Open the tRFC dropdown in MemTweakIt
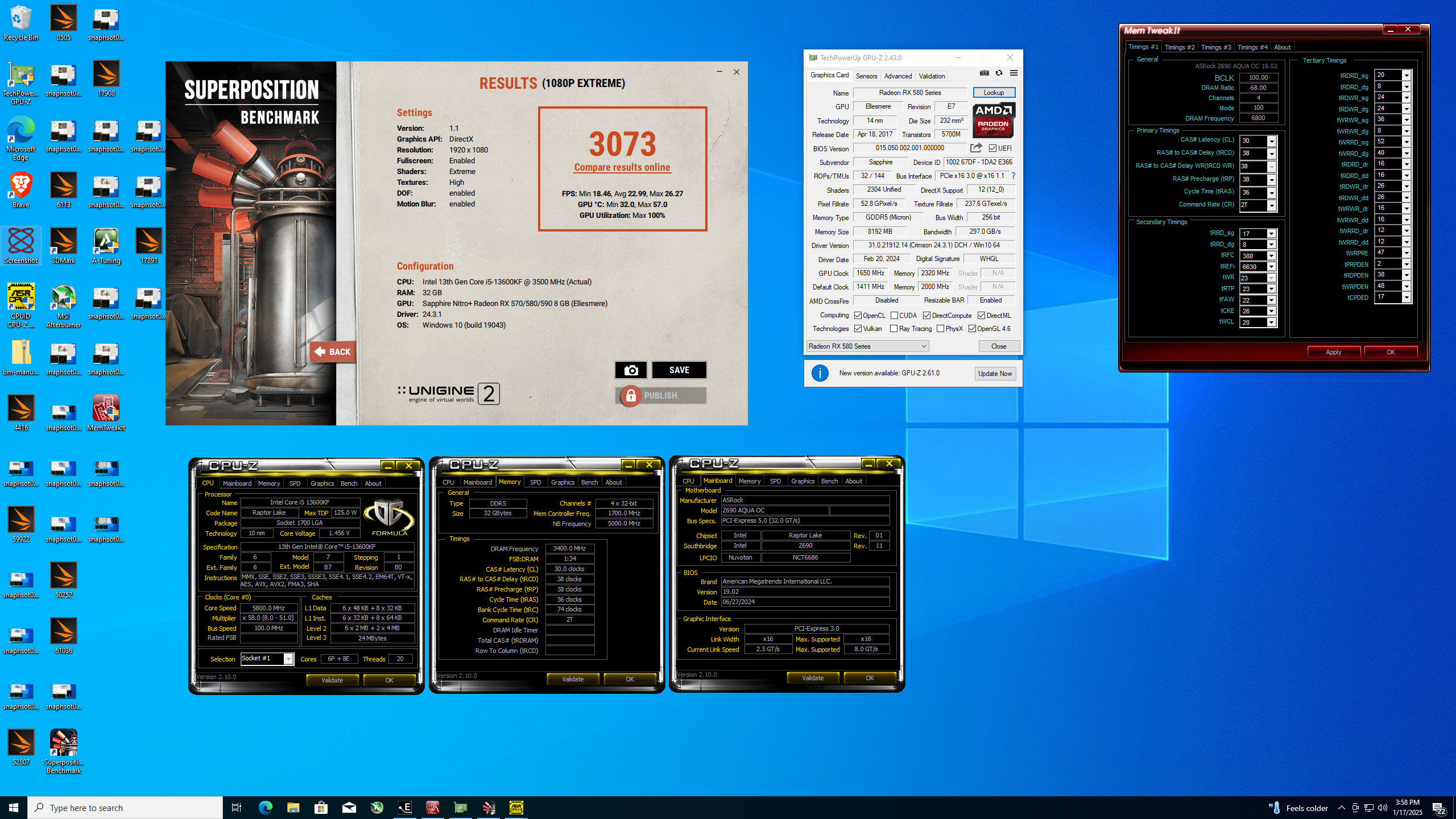This screenshot has height=819, width=1456. tap(1272, 256)
